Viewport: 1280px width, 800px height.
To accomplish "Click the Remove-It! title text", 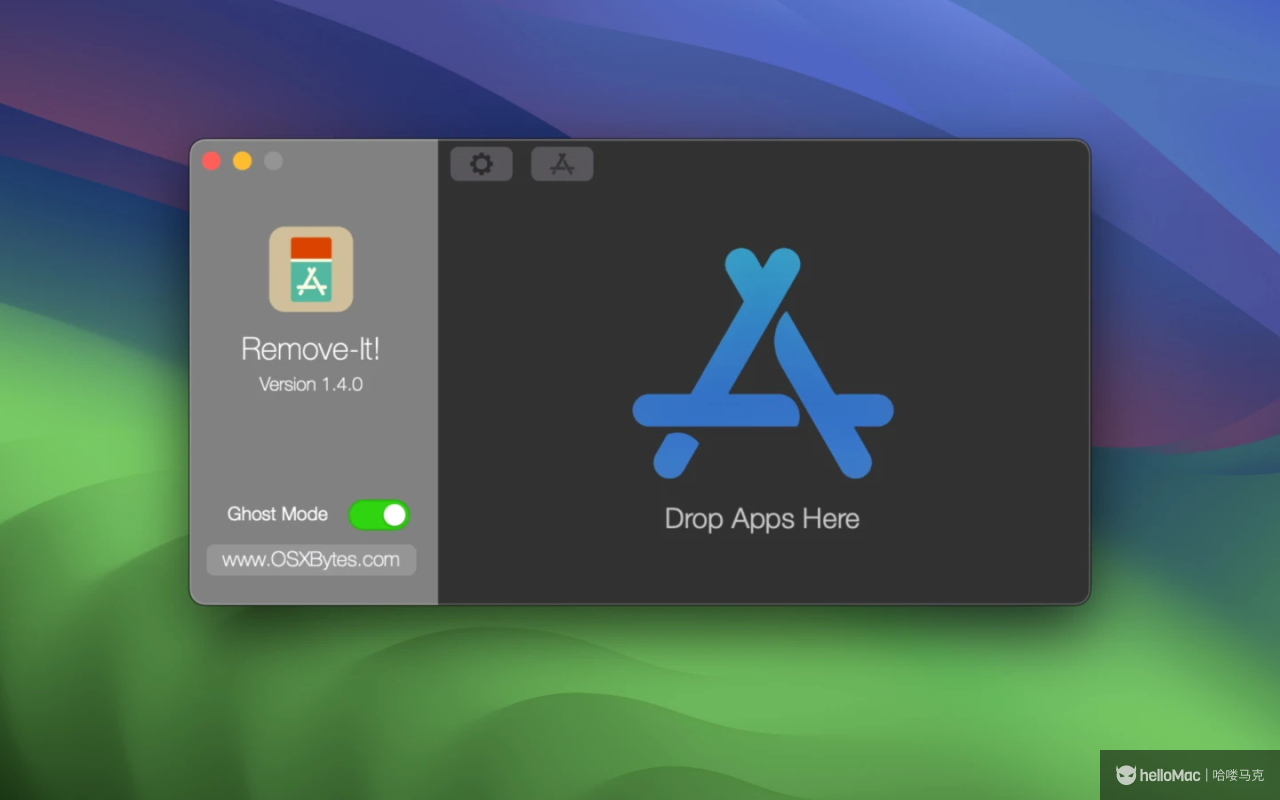I will (311, 349).
